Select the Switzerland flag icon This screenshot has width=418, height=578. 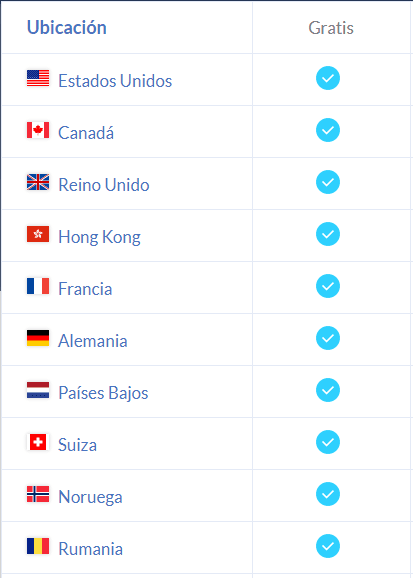38,442
